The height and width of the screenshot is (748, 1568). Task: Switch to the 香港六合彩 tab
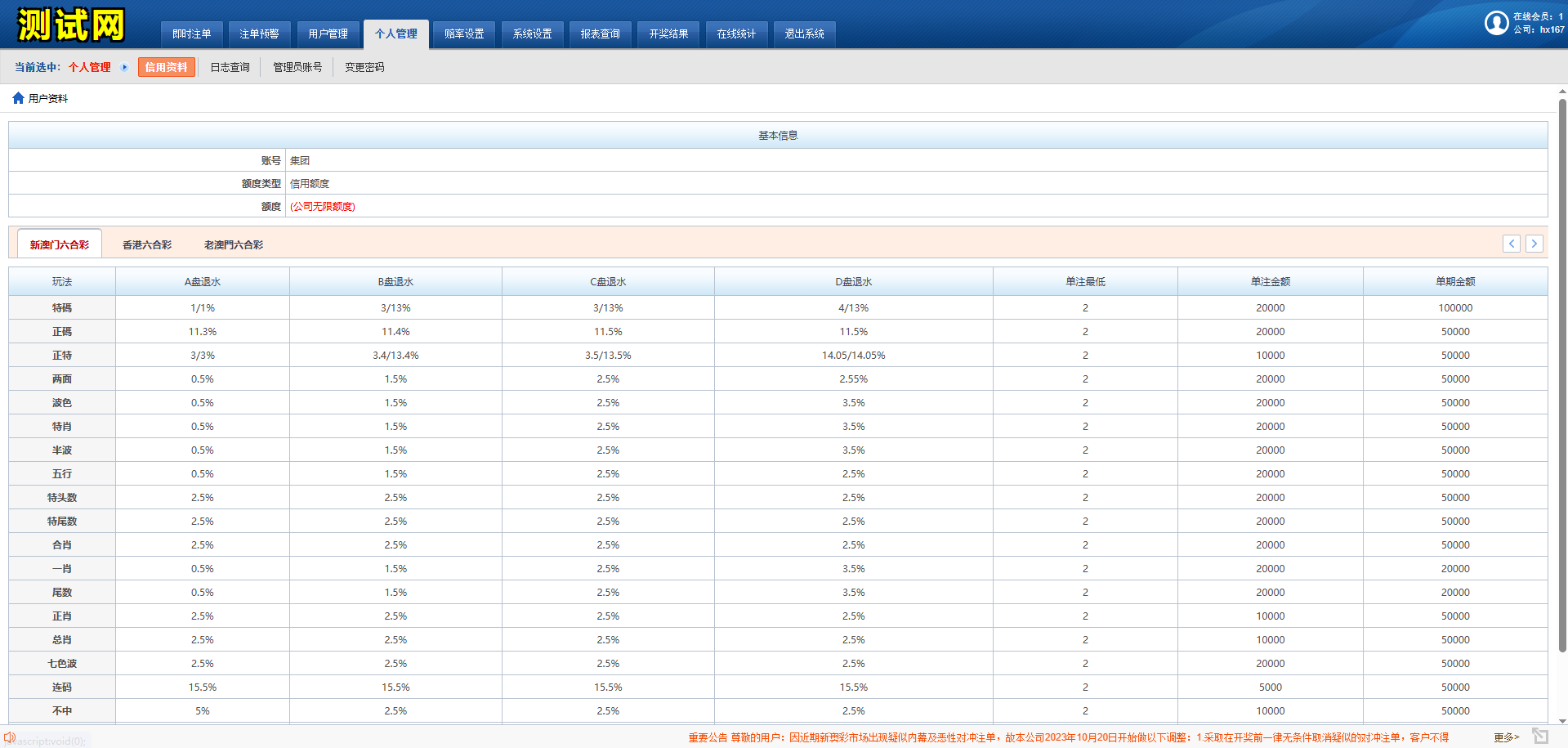[x=147, y=244]
